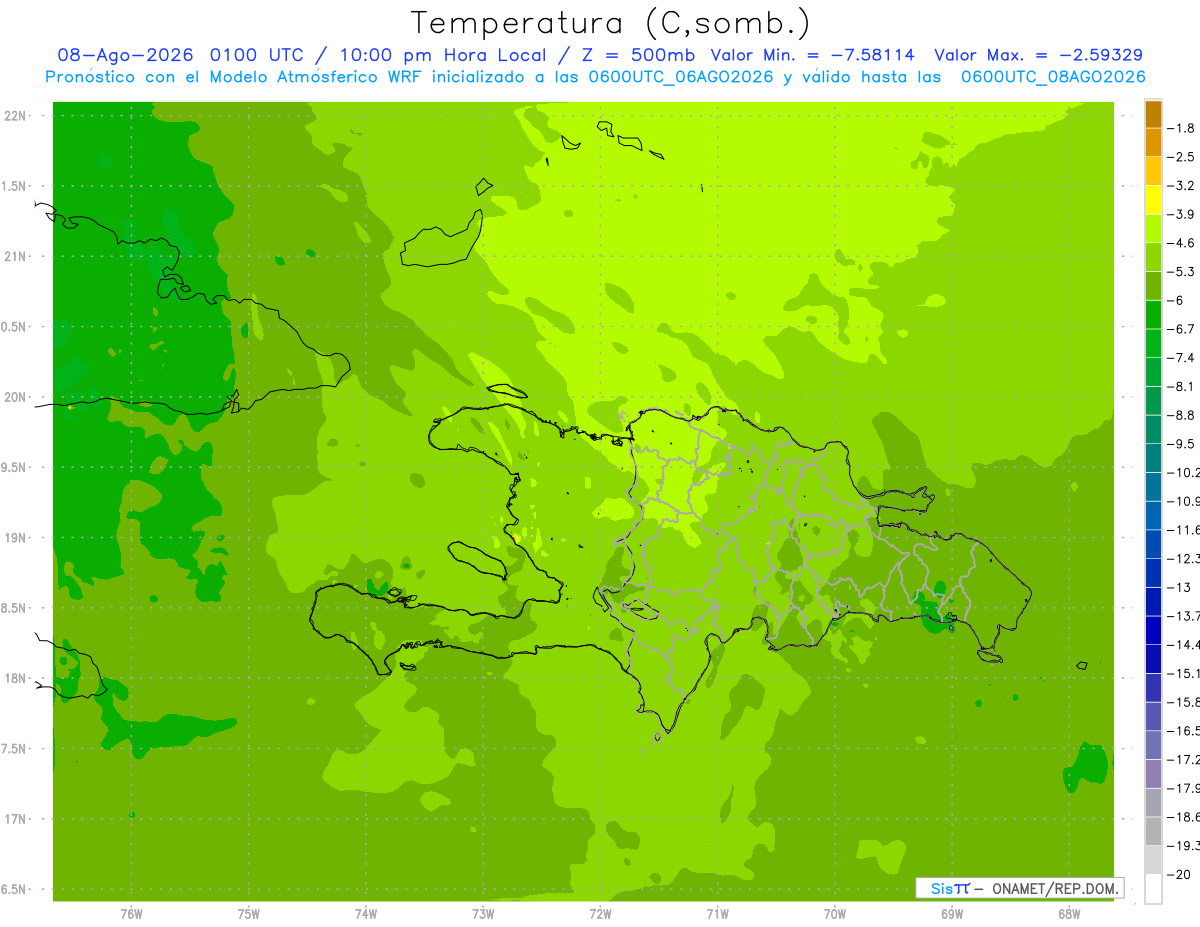Image resolution: width=1200 pixels, height=927 pixels.
Task: Click 'Valor Max. = -2.59329' value
Action: [x=1038, y=56]
